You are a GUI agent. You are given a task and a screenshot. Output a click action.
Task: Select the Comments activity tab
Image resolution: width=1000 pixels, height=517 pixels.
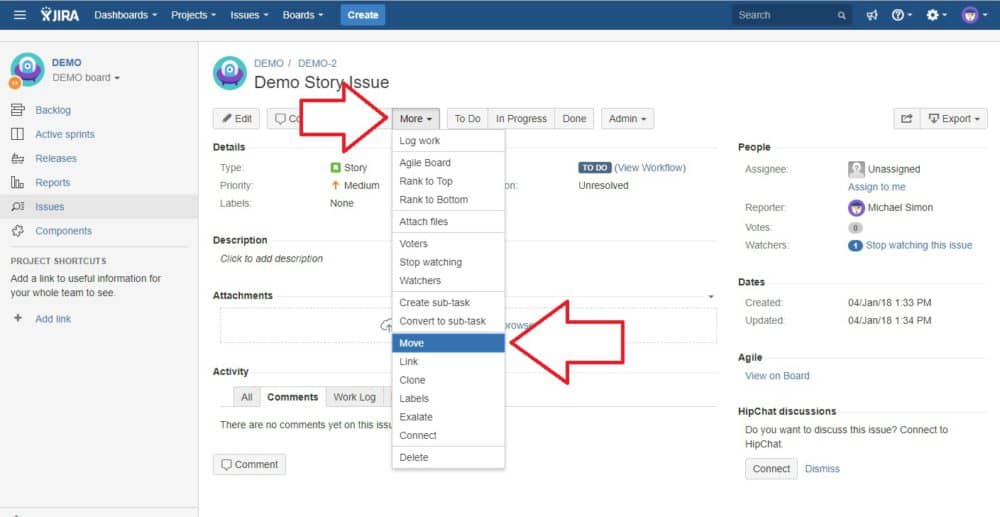[293, 397]
